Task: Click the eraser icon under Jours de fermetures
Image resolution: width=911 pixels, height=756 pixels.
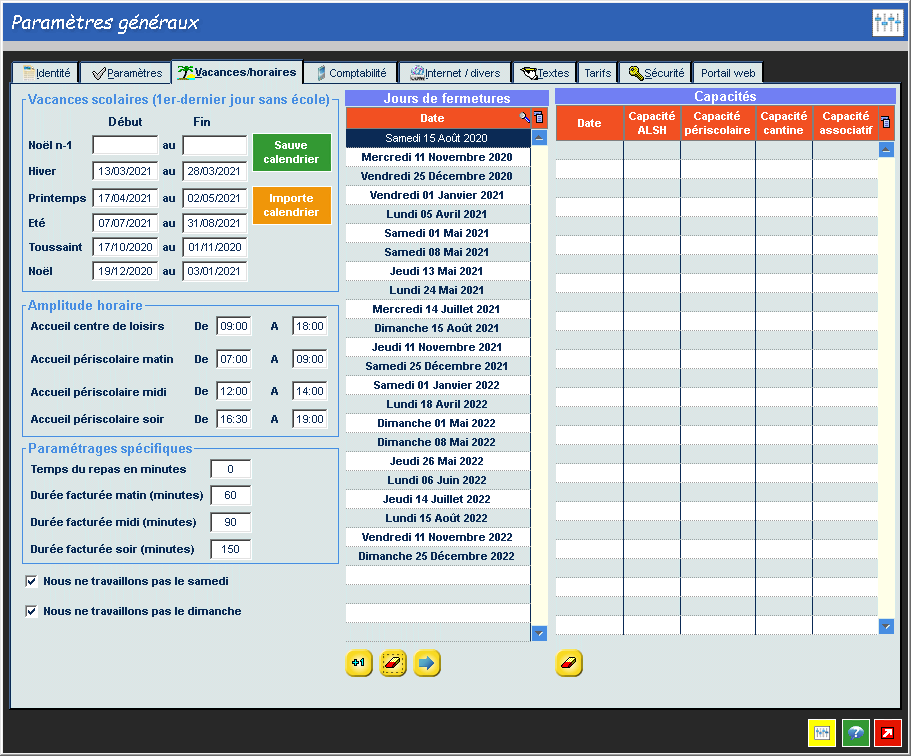Action: coord(393,663)
